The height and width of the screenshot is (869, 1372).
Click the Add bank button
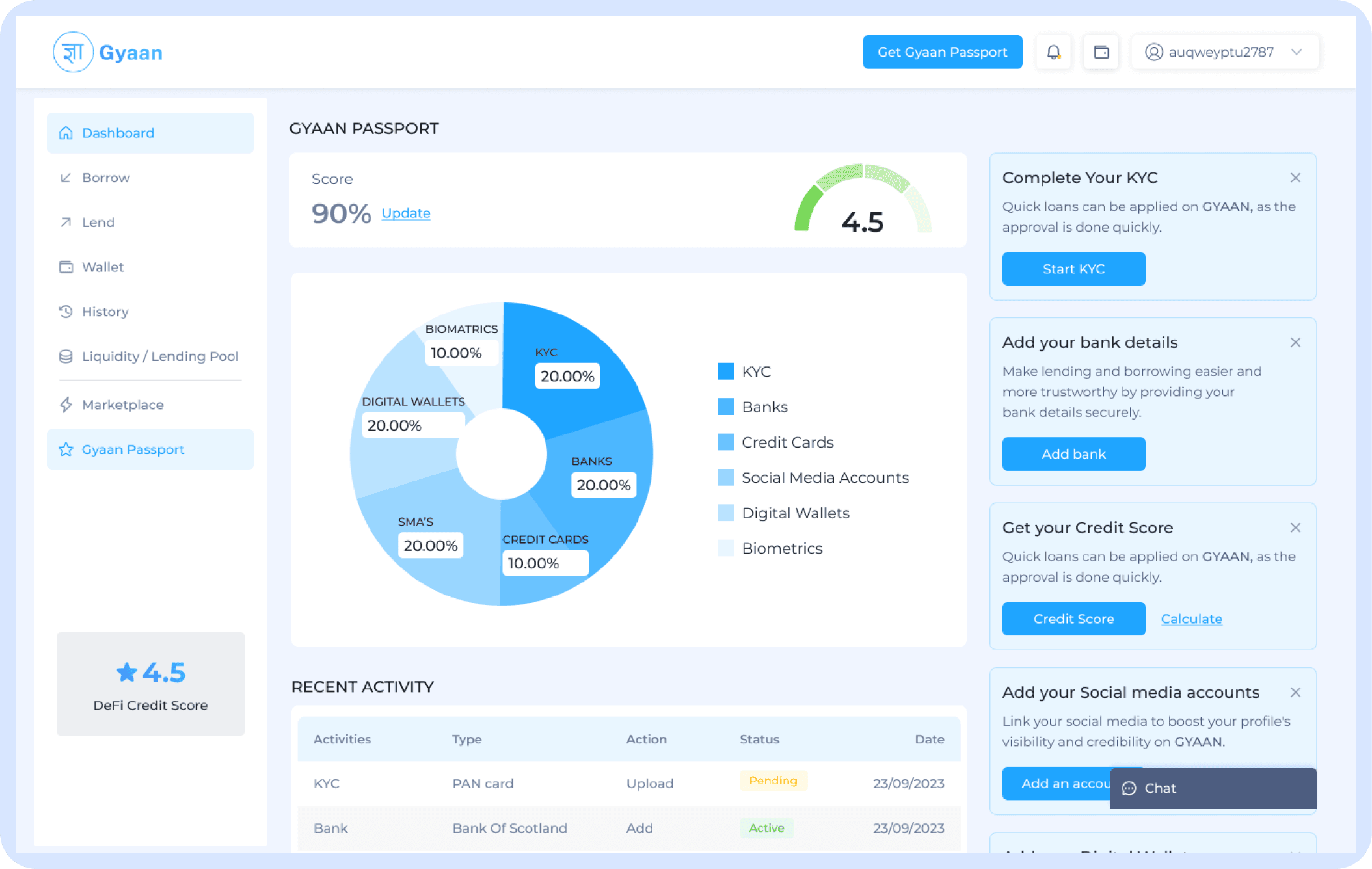[1073, 454]
